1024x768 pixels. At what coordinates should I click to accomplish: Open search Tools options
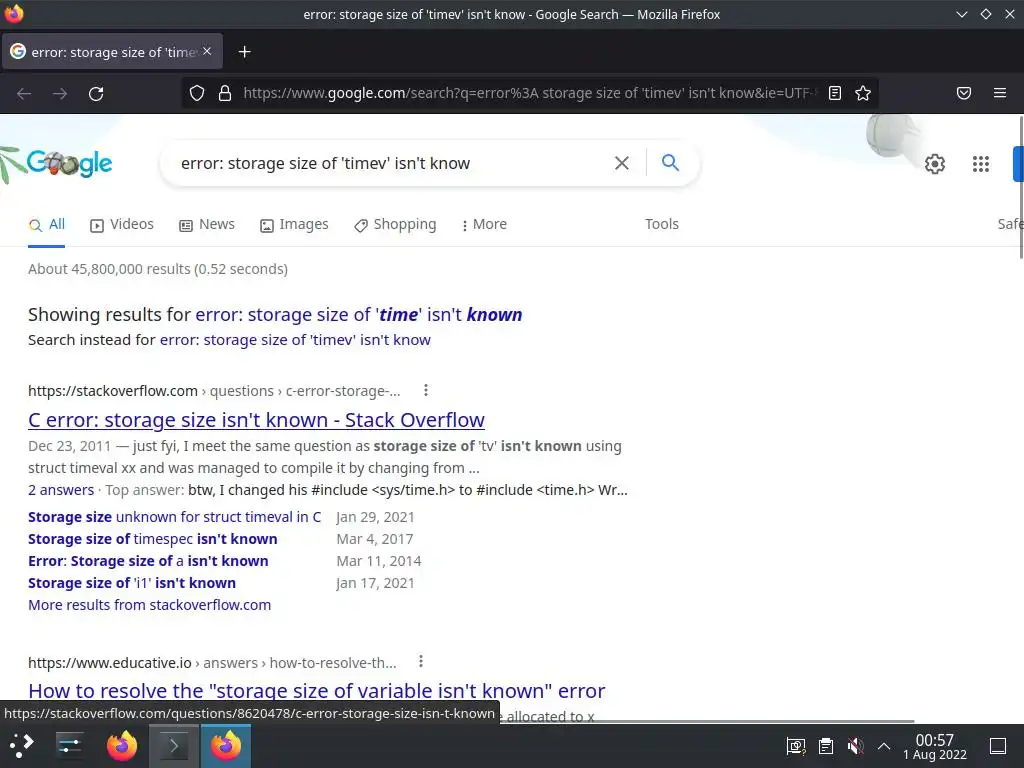click(x=662, y=224)
